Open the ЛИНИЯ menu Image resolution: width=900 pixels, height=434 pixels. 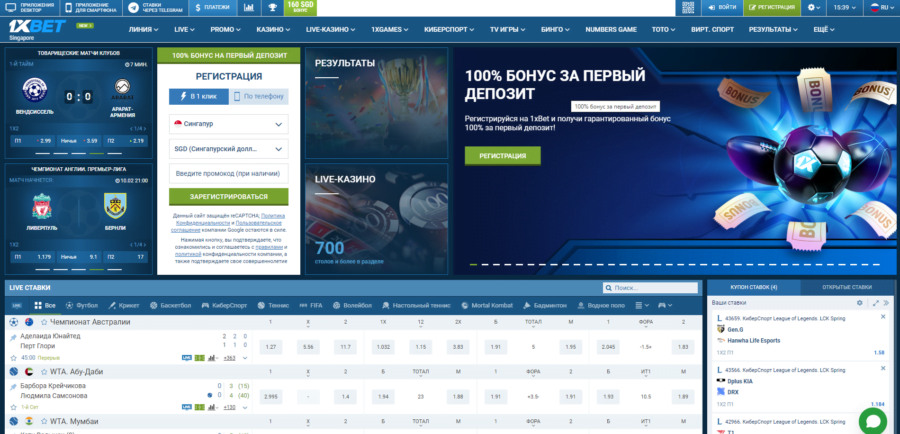tap(143, 29)
